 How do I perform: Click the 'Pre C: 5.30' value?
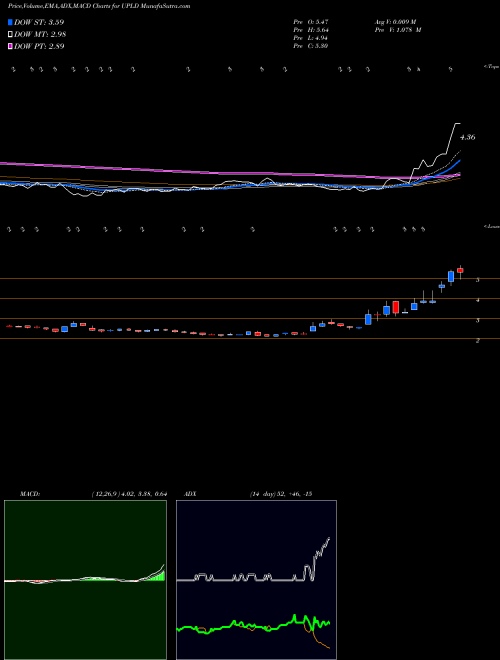pyautogui.click(x=311, y=46)
